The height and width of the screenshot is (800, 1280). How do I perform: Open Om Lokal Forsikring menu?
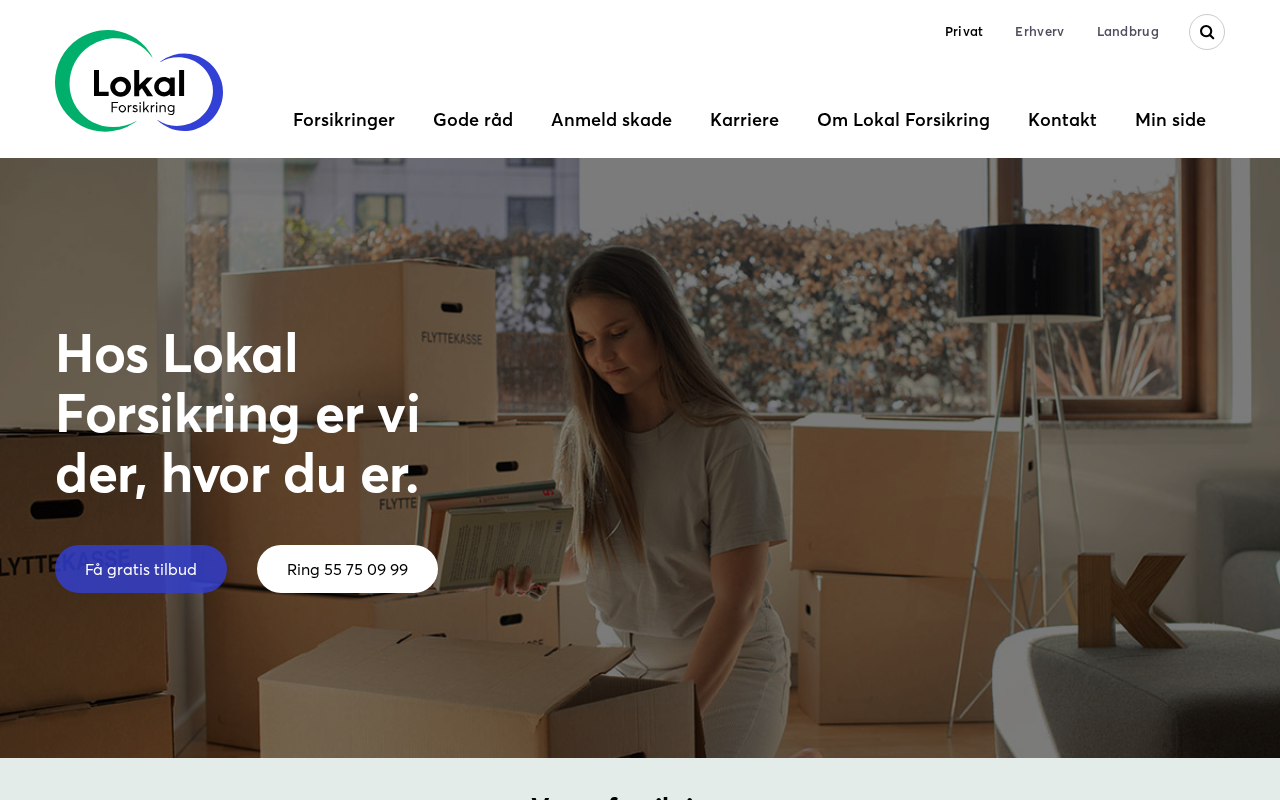(903, 120)
